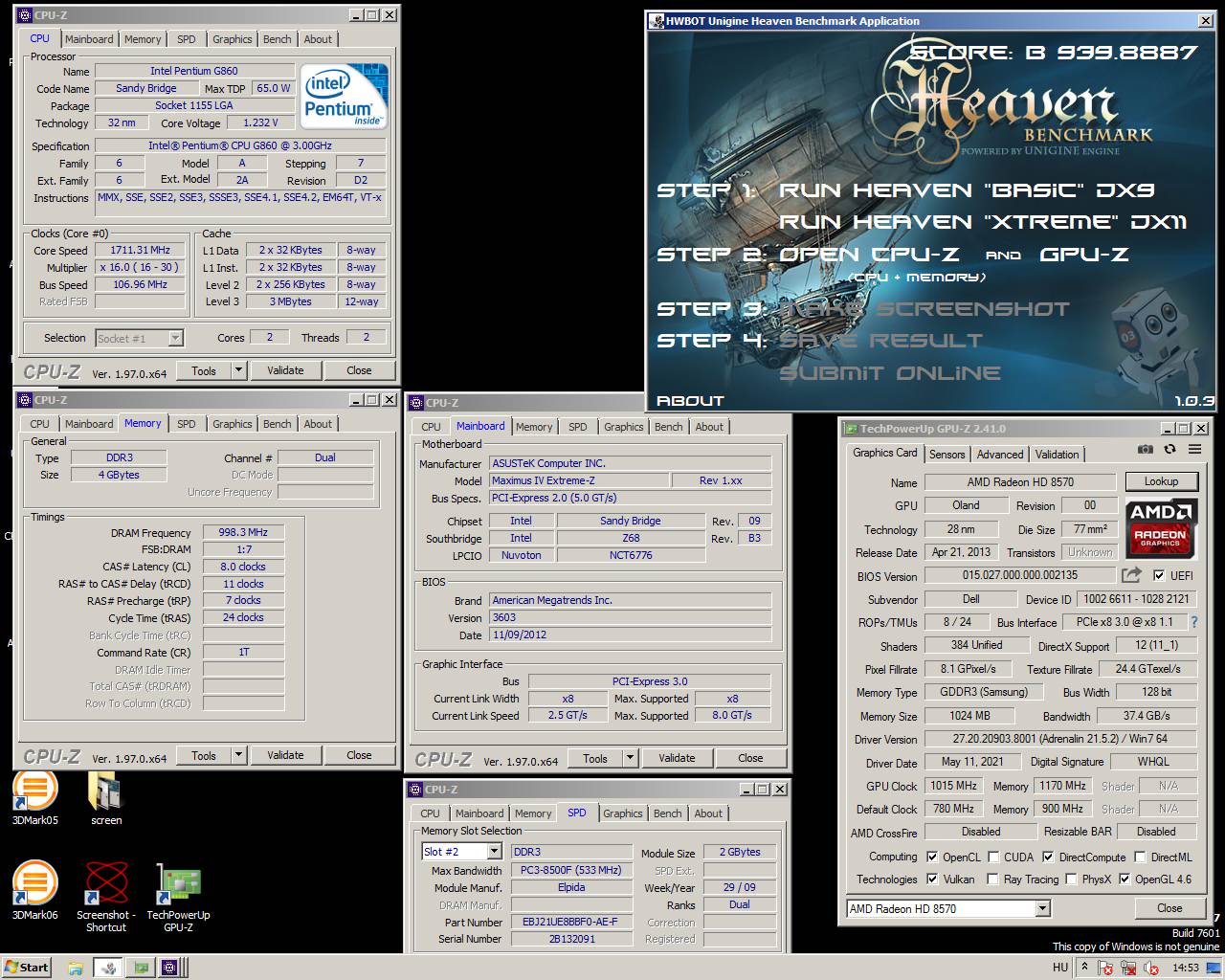
Task: Click the HU language indicator in tray
Action: pos(1060,968)
